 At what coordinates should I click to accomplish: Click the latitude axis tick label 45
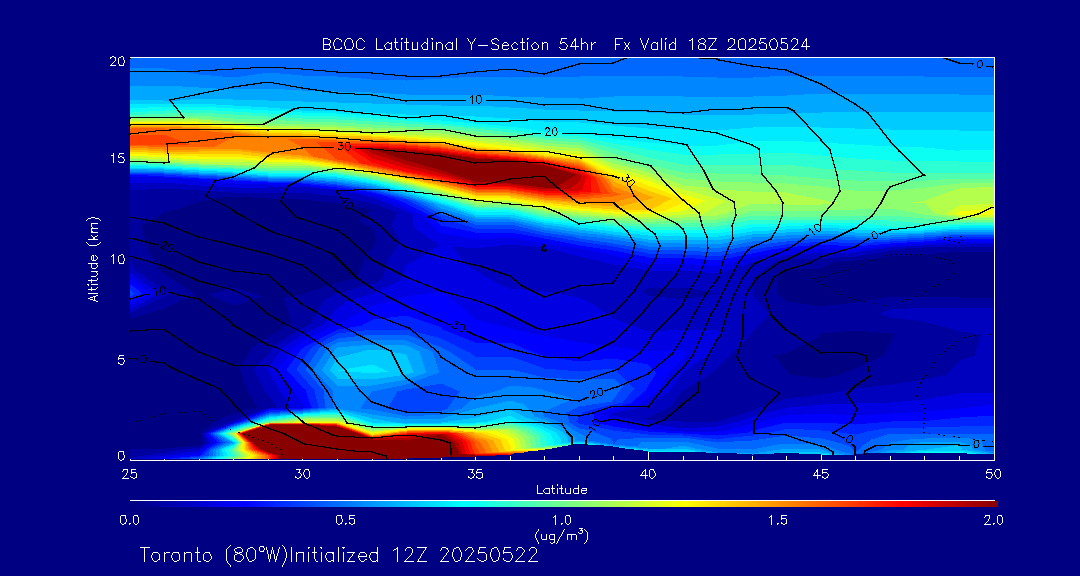point(821,474)
